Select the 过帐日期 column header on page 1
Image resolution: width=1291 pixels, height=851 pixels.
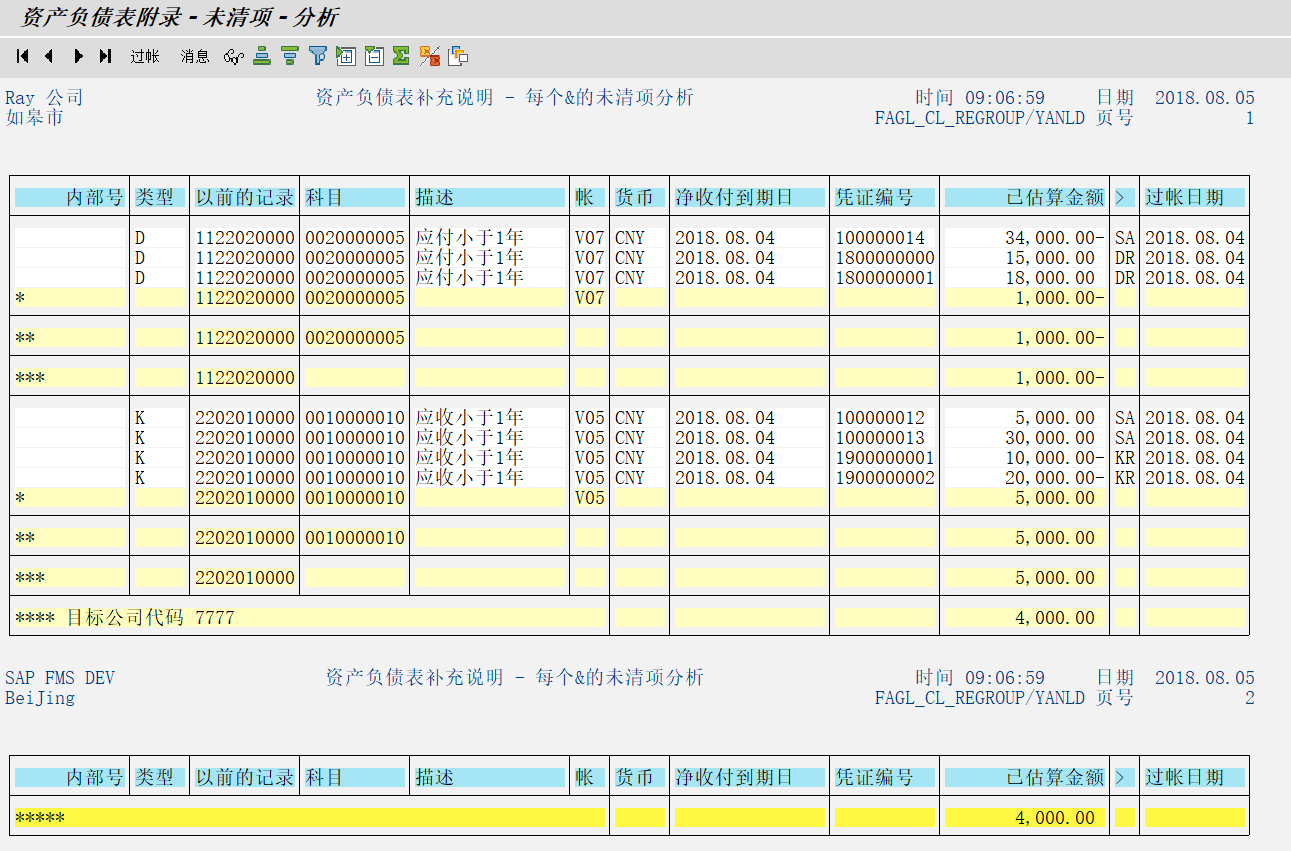(x=1195, y=197)
